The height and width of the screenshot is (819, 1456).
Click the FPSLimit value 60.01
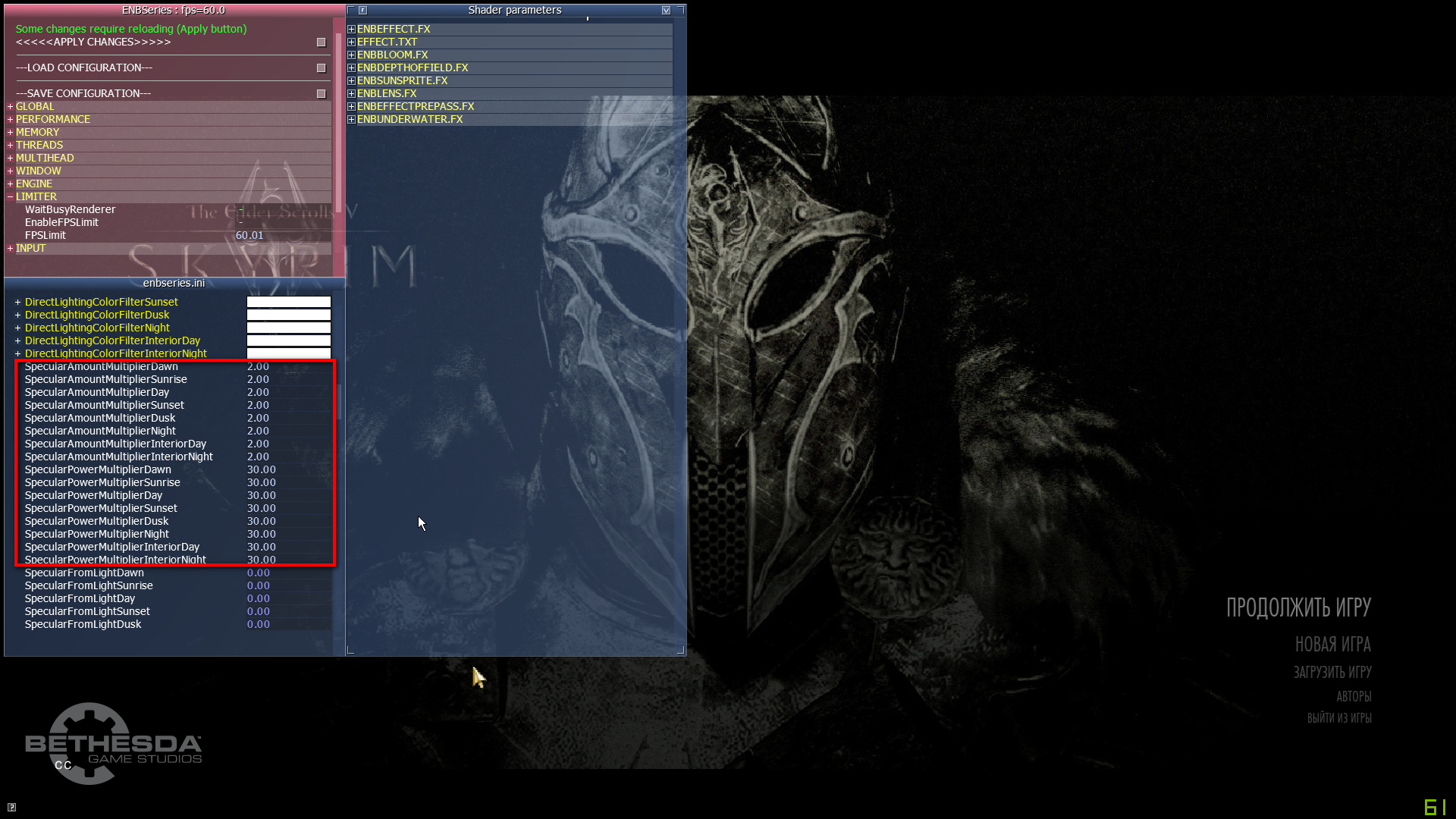point(249,236)
